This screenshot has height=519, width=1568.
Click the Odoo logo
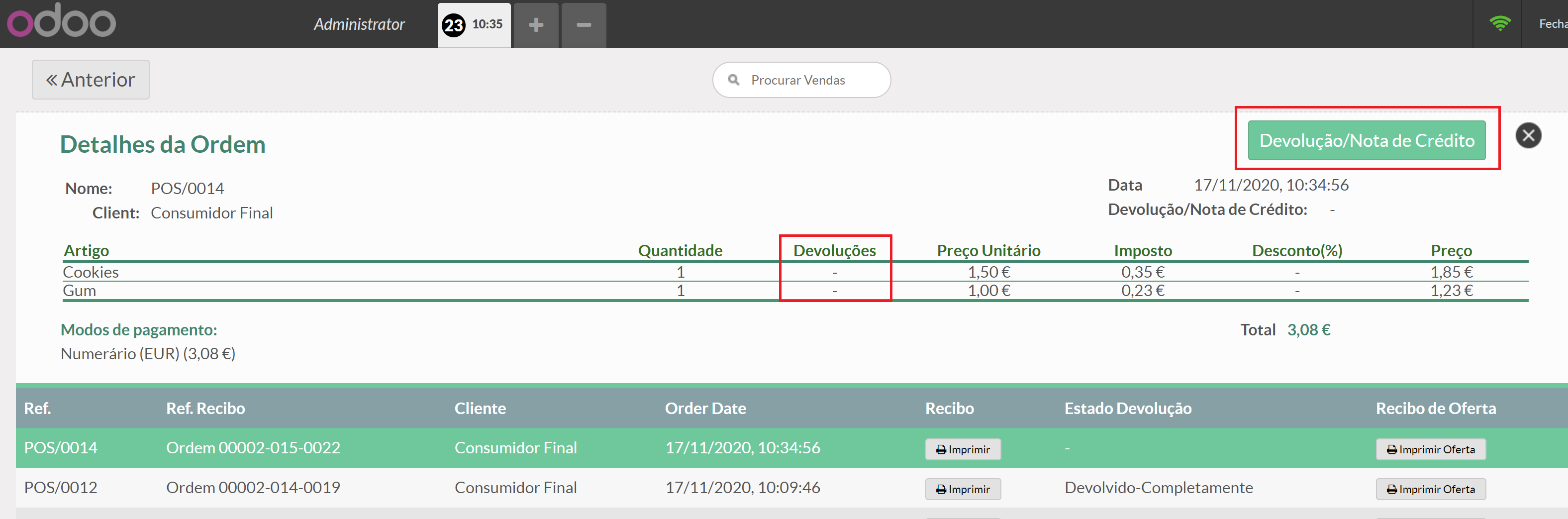tap(61, 22)
